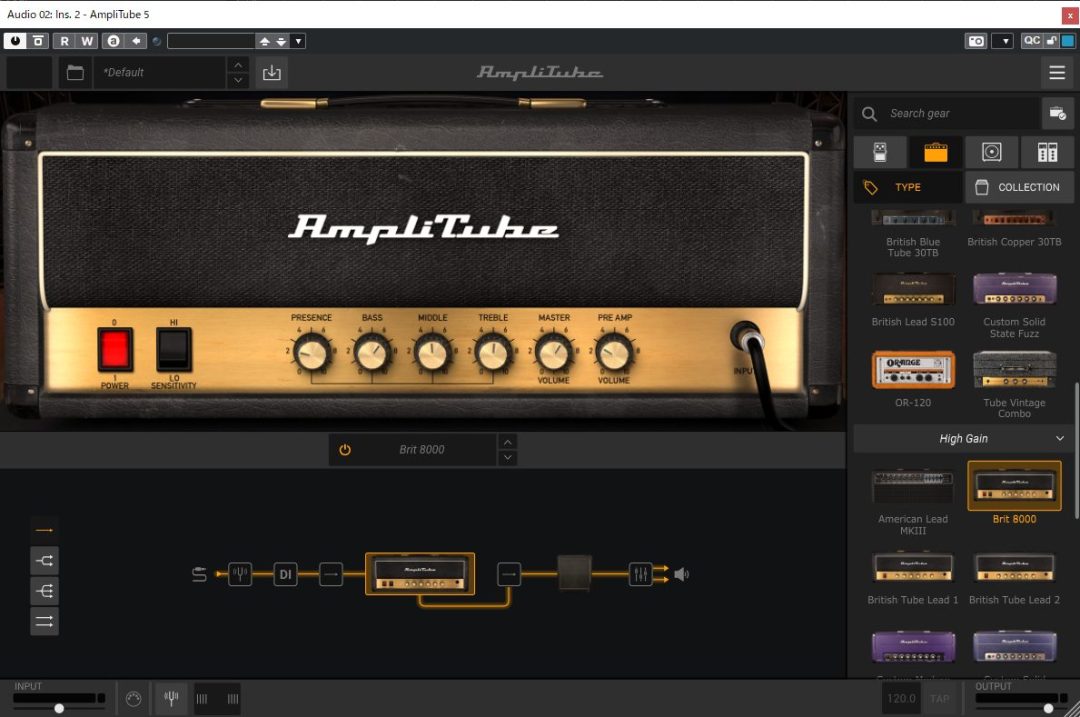The height and width of the screenshot is (717, 1080).
Task: Select the British Lead S100 amp thumbnail
Action: pos(913,290)
